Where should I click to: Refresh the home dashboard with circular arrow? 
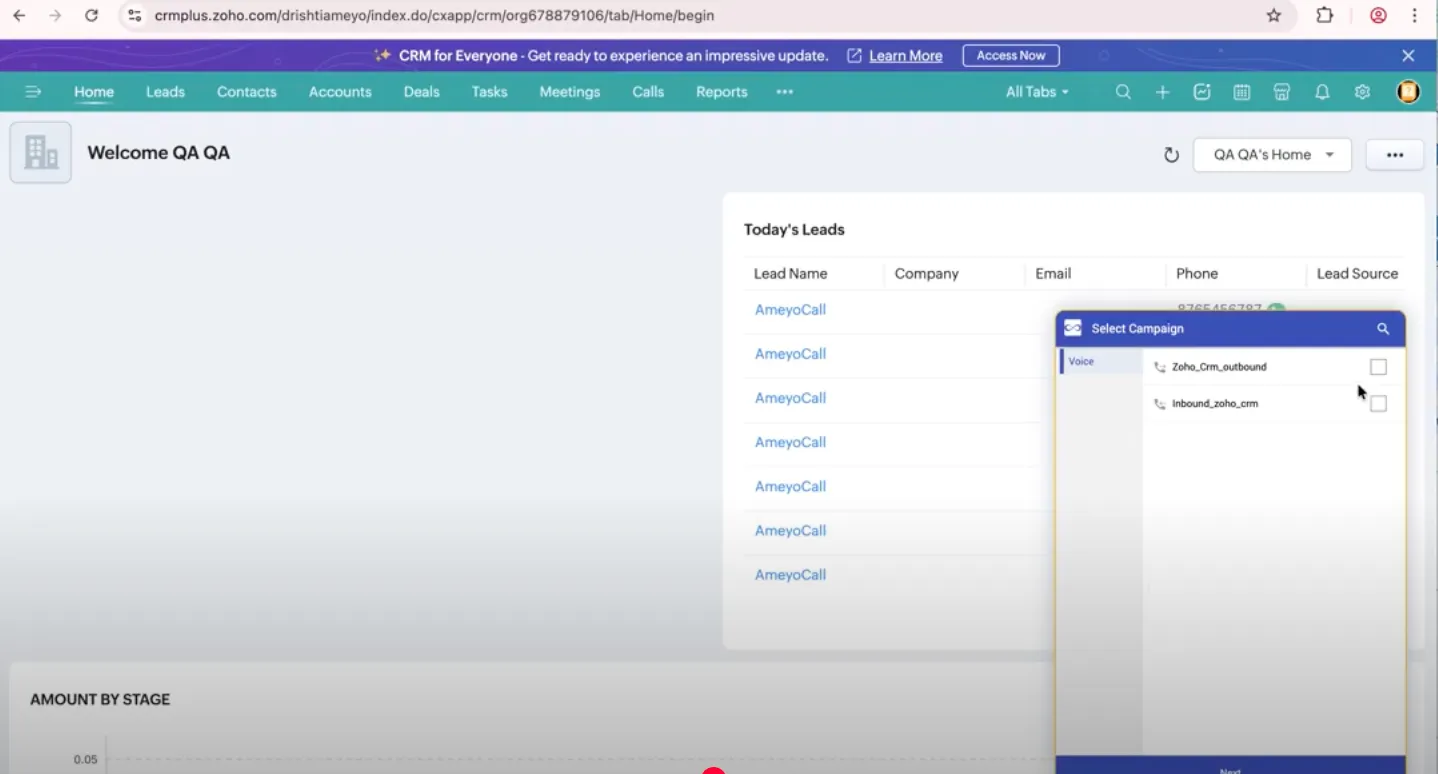pos(1171,155)
